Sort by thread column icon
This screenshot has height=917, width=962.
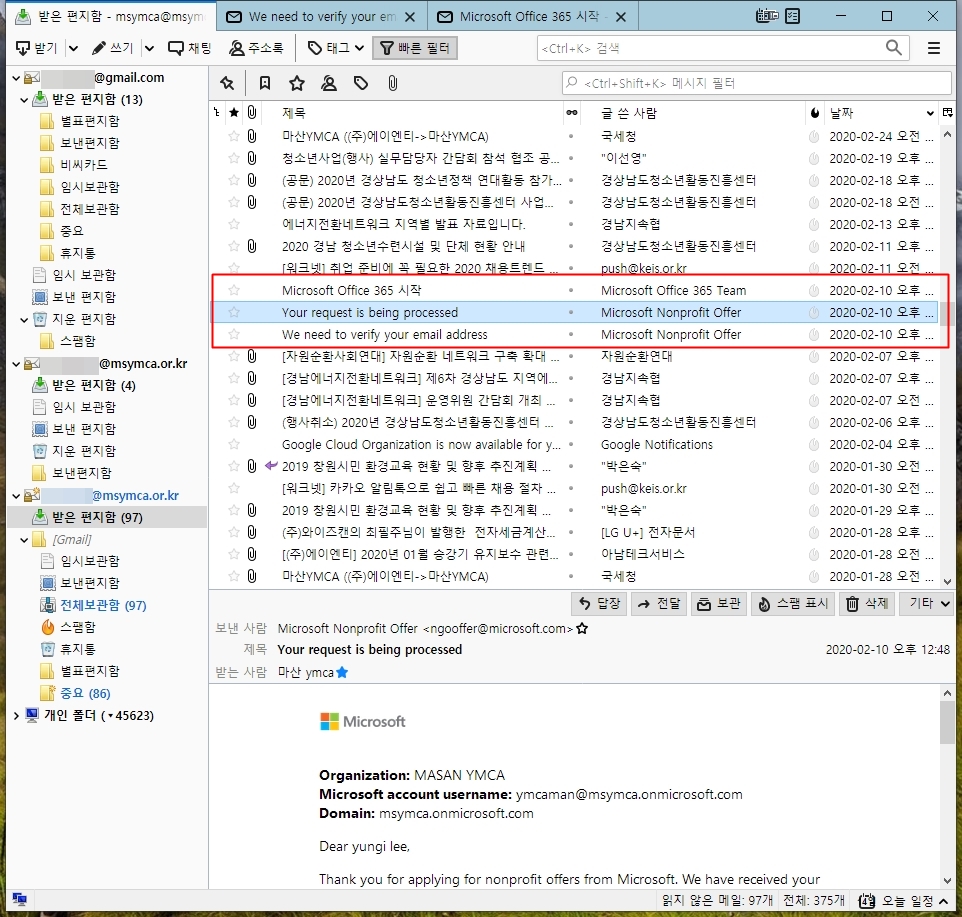point(217,112)
